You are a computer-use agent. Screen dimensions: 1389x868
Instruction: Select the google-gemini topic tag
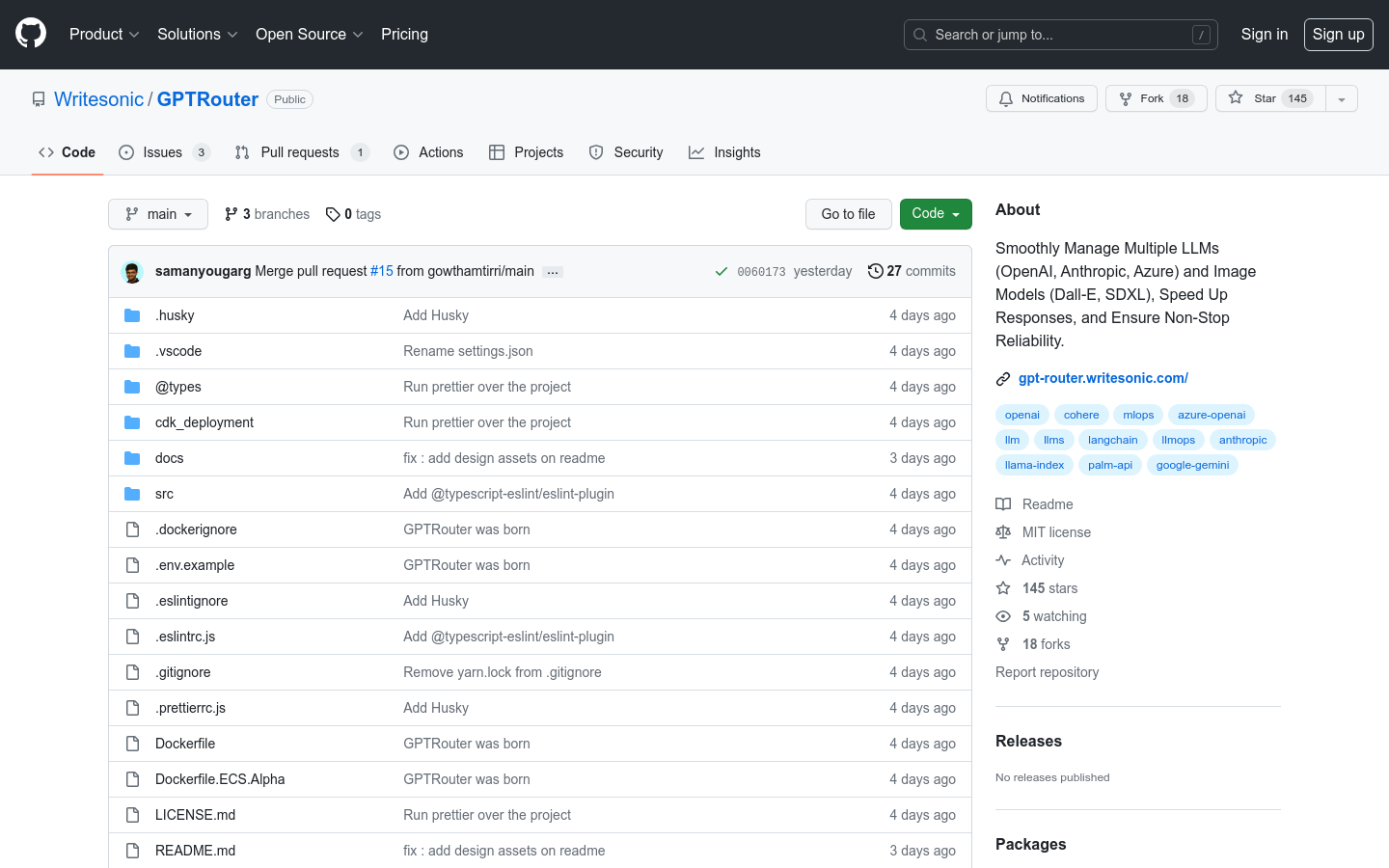click(1192, 465)
